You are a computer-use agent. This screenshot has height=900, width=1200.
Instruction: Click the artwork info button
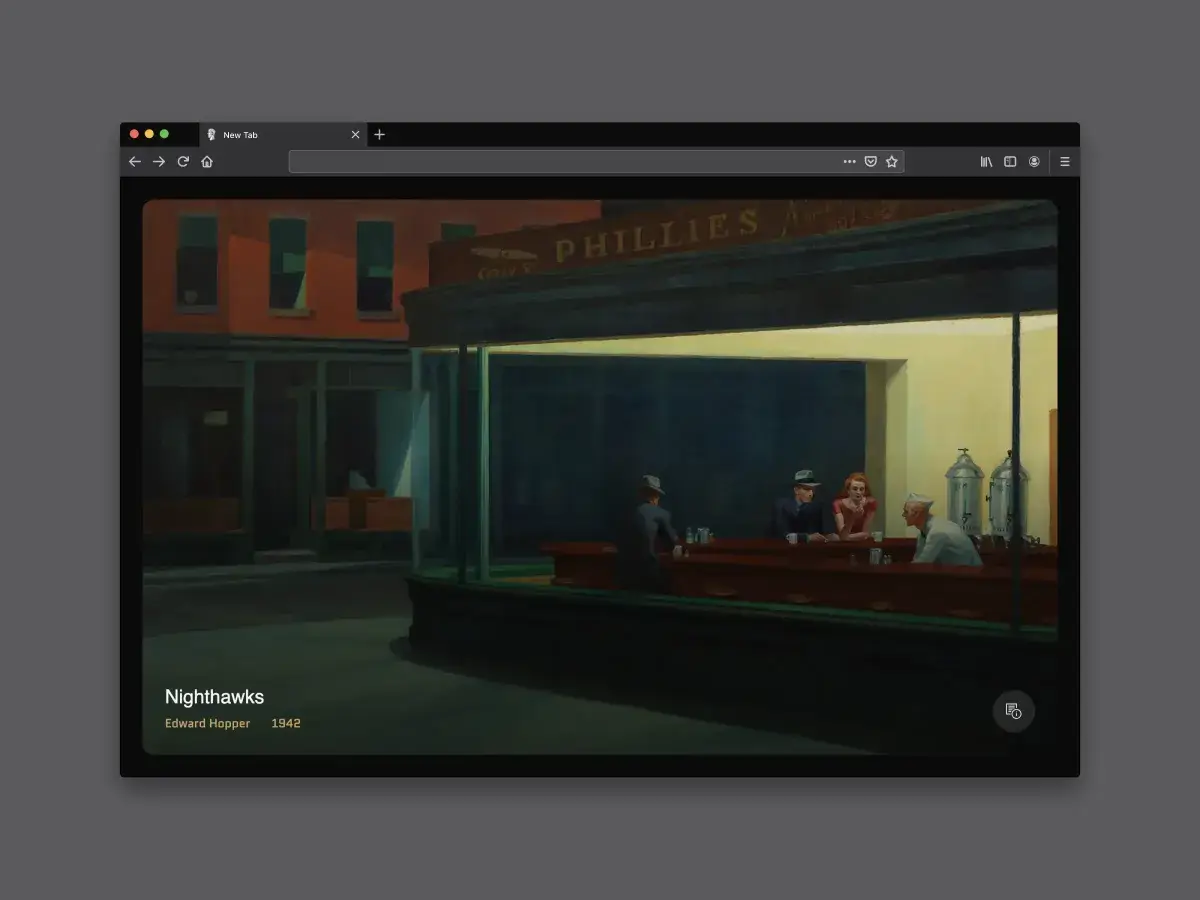click(1013, 711)
